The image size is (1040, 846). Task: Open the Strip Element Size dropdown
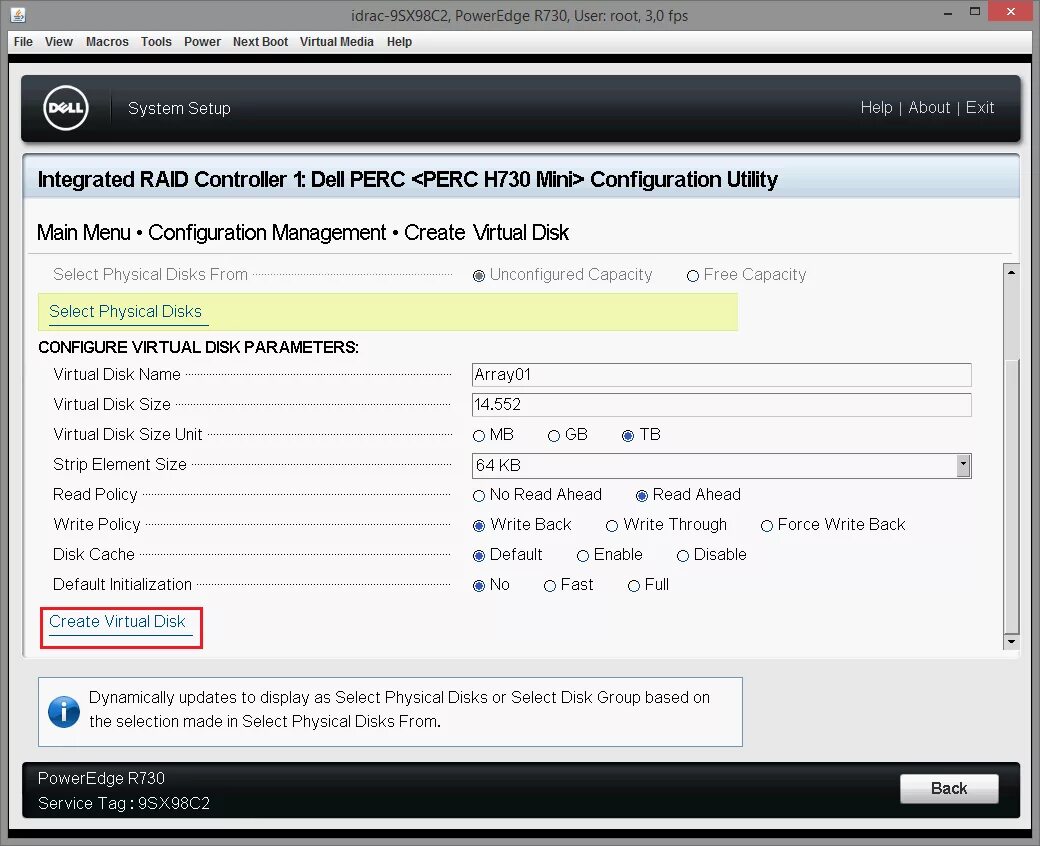962,465
